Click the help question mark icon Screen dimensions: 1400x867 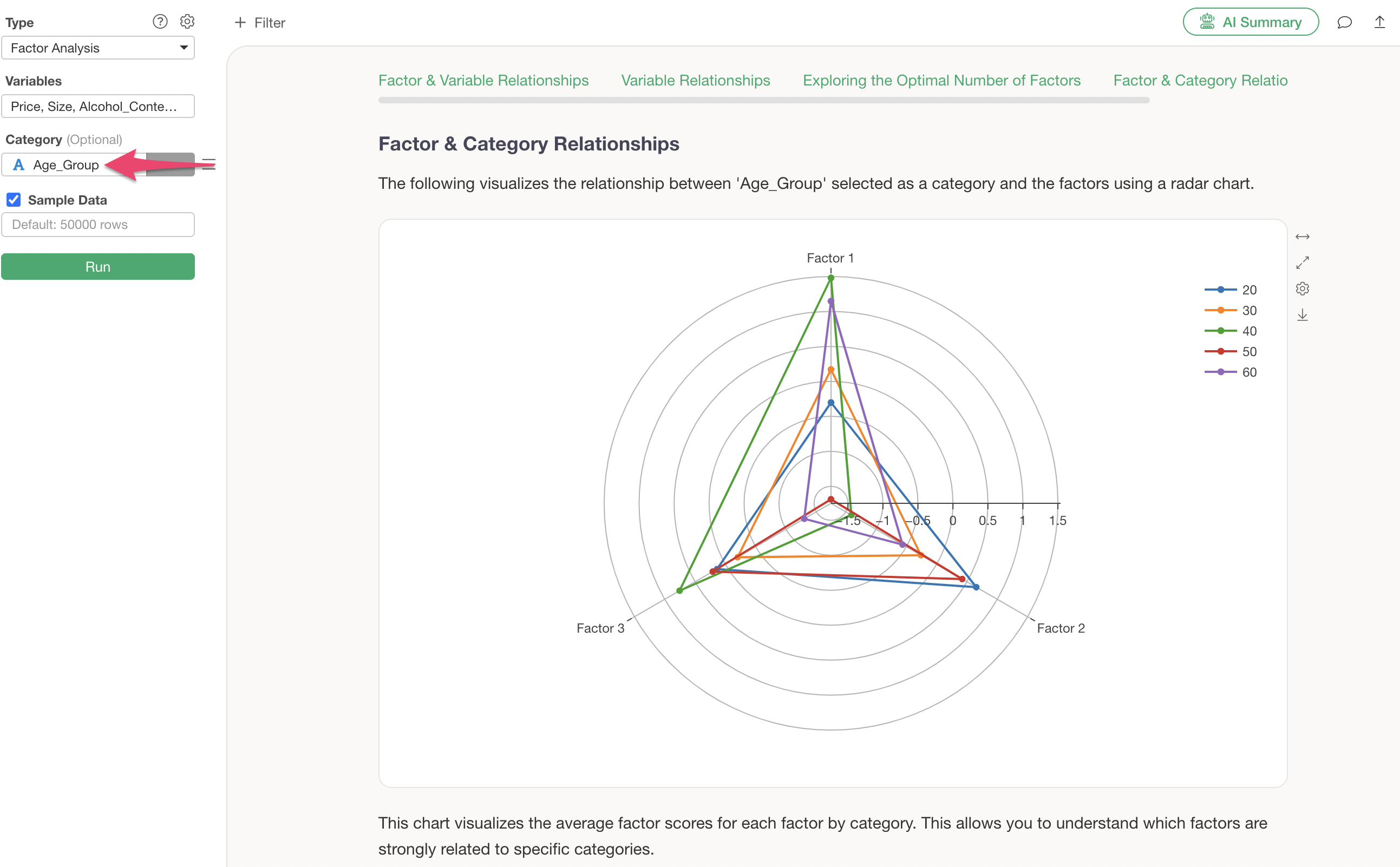coord(160,22)
